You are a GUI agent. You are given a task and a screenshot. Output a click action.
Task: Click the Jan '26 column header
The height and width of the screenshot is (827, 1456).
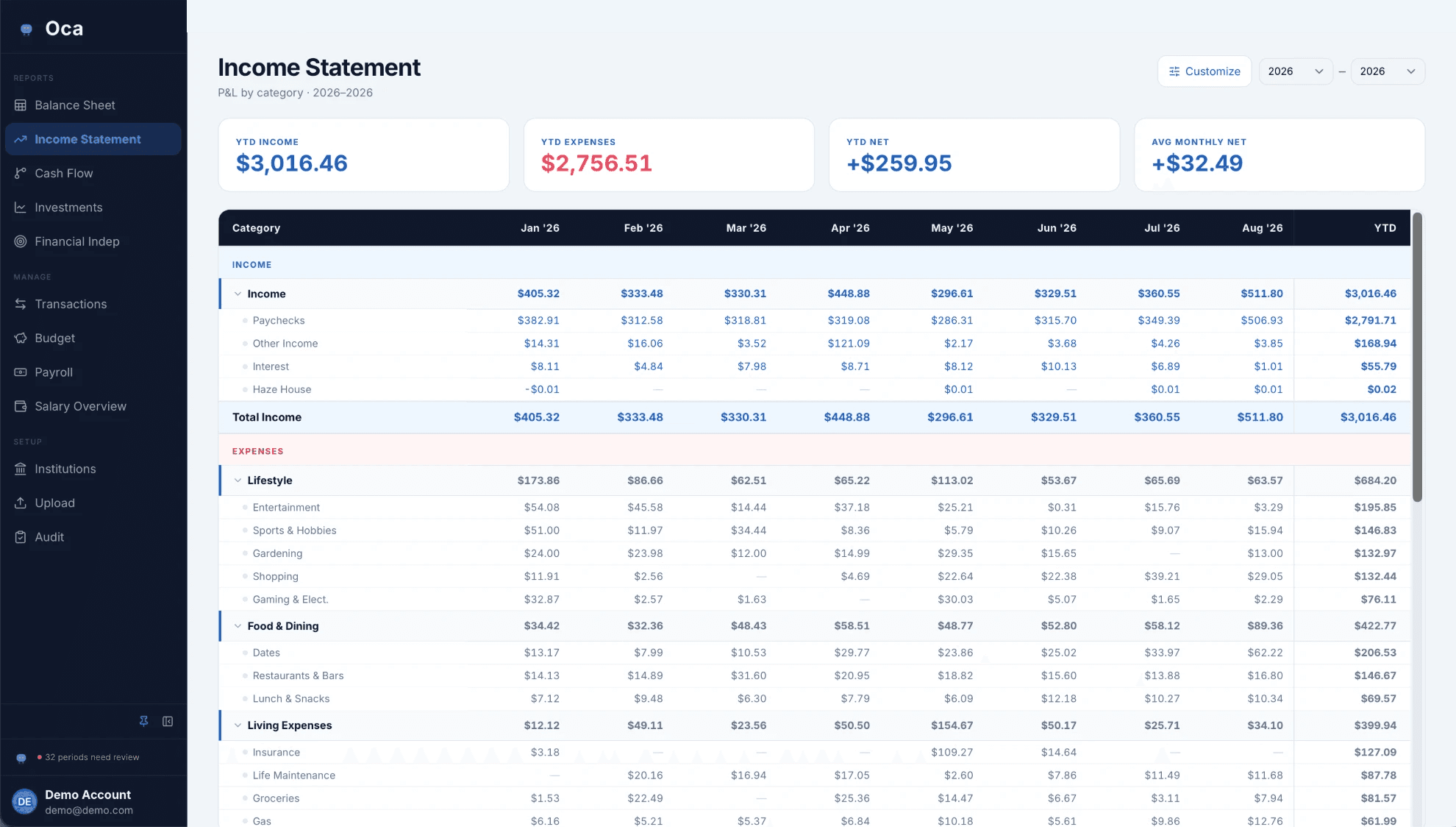(540, 228)
